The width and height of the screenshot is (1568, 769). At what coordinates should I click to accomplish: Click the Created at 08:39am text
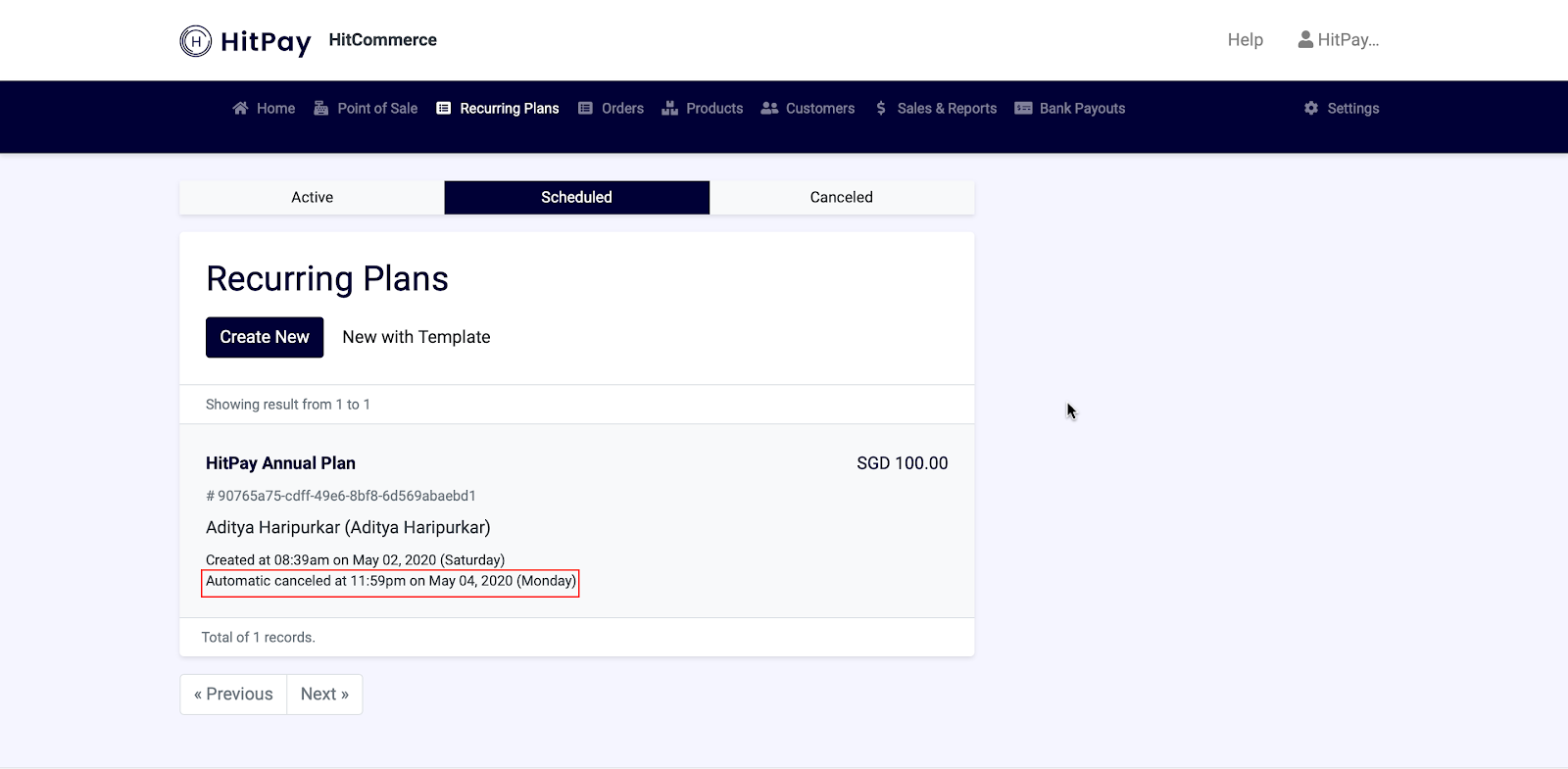(355, 560)
